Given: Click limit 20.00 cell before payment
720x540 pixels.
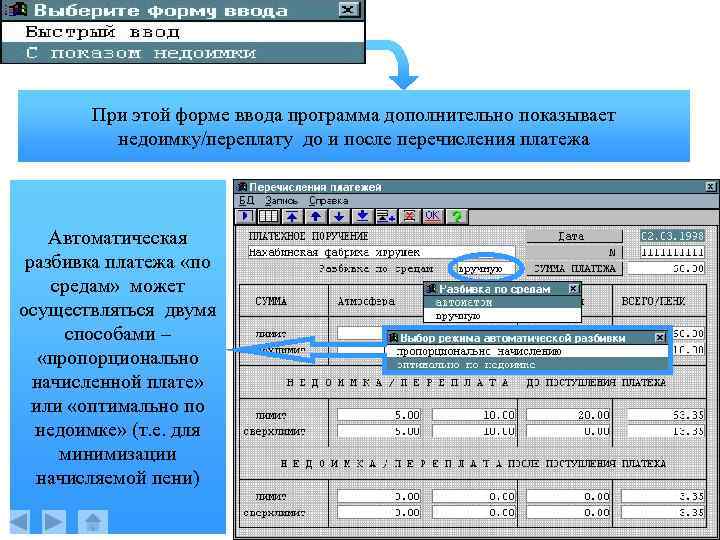Looking at the screenshot, I should (568, 415).
